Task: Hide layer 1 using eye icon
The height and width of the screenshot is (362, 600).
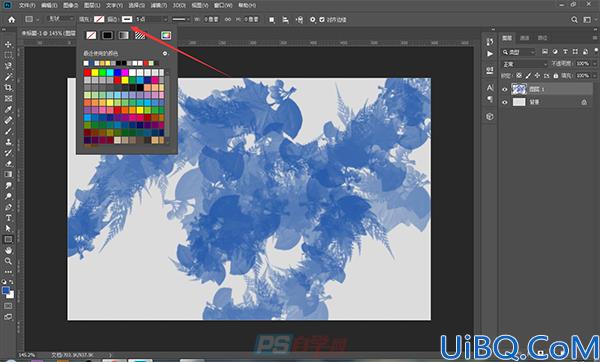Action: pyautogui.click(x=505, y=89)
